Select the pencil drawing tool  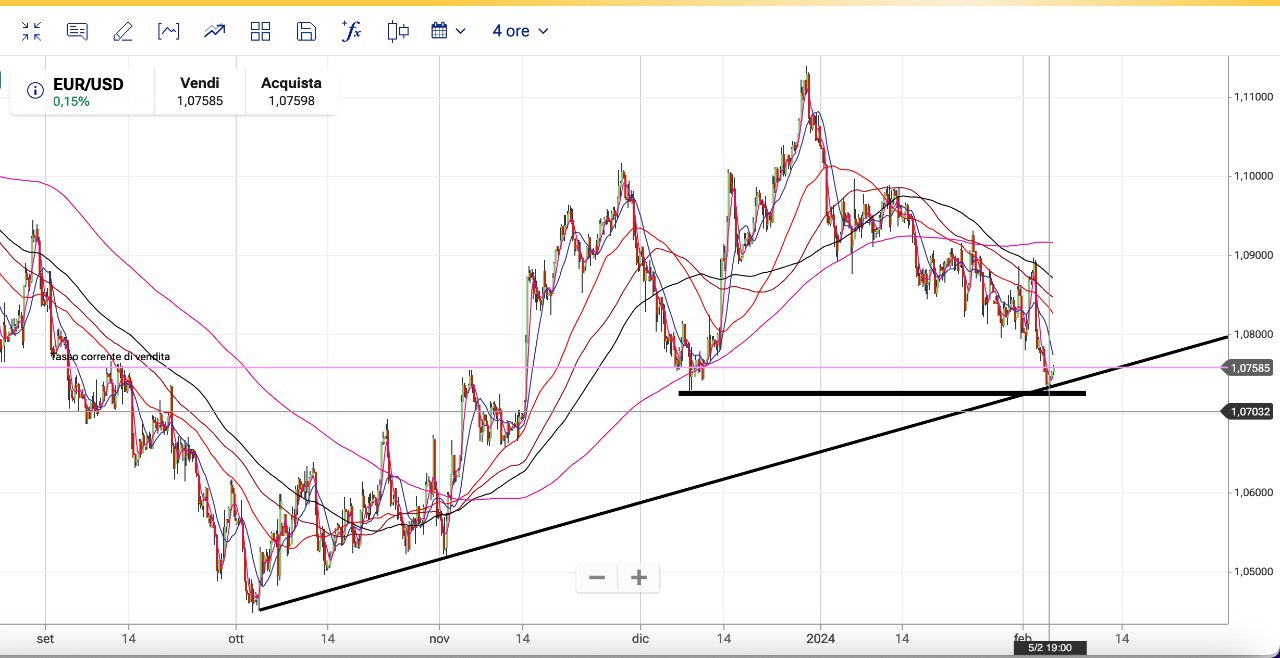coord(123,31)
